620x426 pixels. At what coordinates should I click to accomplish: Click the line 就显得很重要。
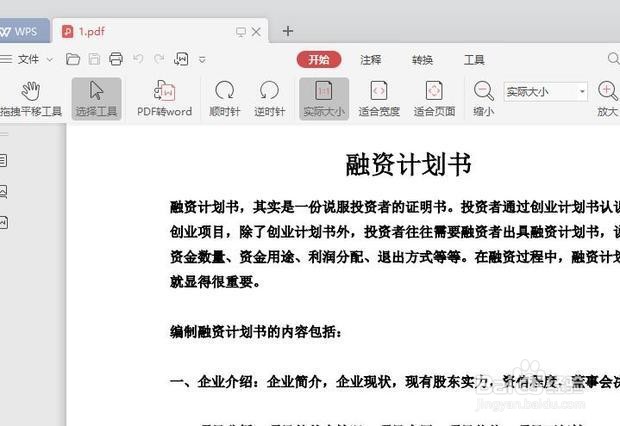tap(215, 282)
